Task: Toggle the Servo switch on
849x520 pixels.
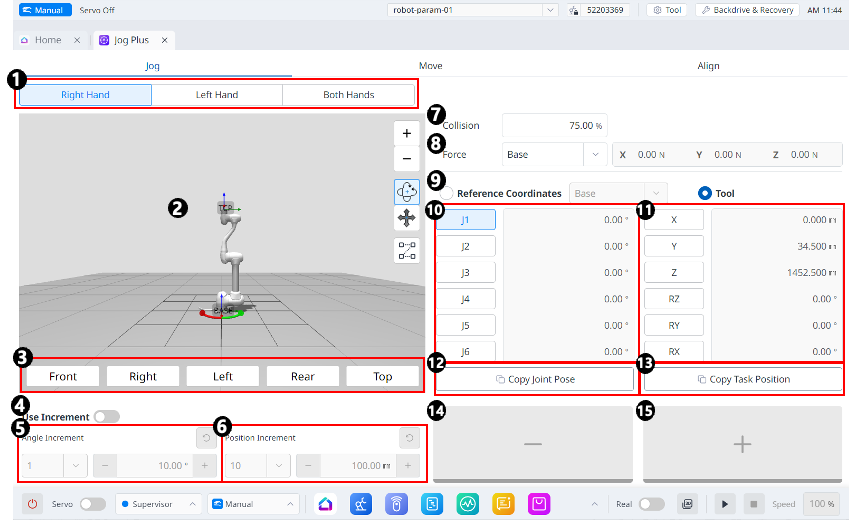Action: 92,504
